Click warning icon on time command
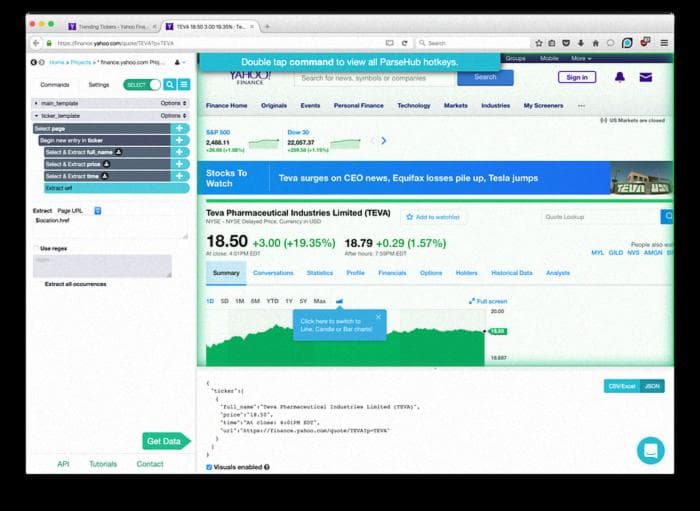Image resolution: width=700 pixels, height=511 pixels. (104, 176)
